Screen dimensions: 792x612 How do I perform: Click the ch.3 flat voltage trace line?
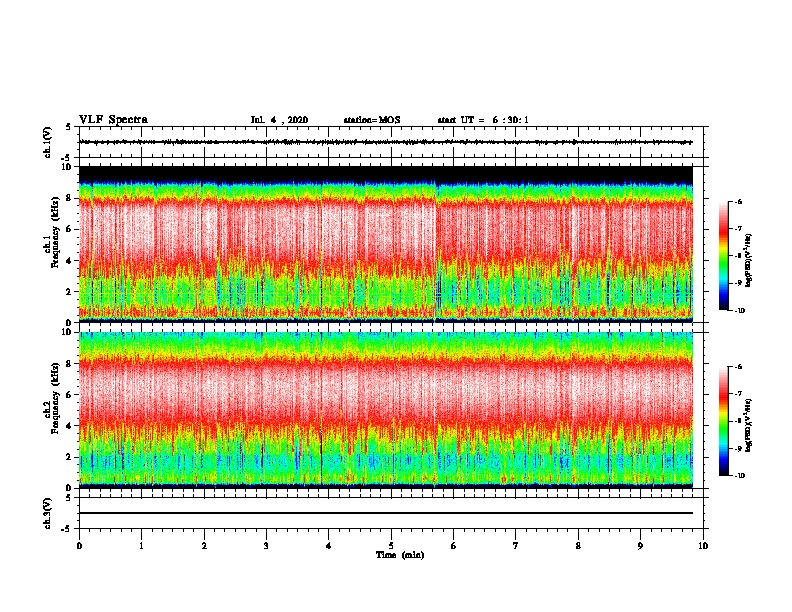(x=386, y=513)
